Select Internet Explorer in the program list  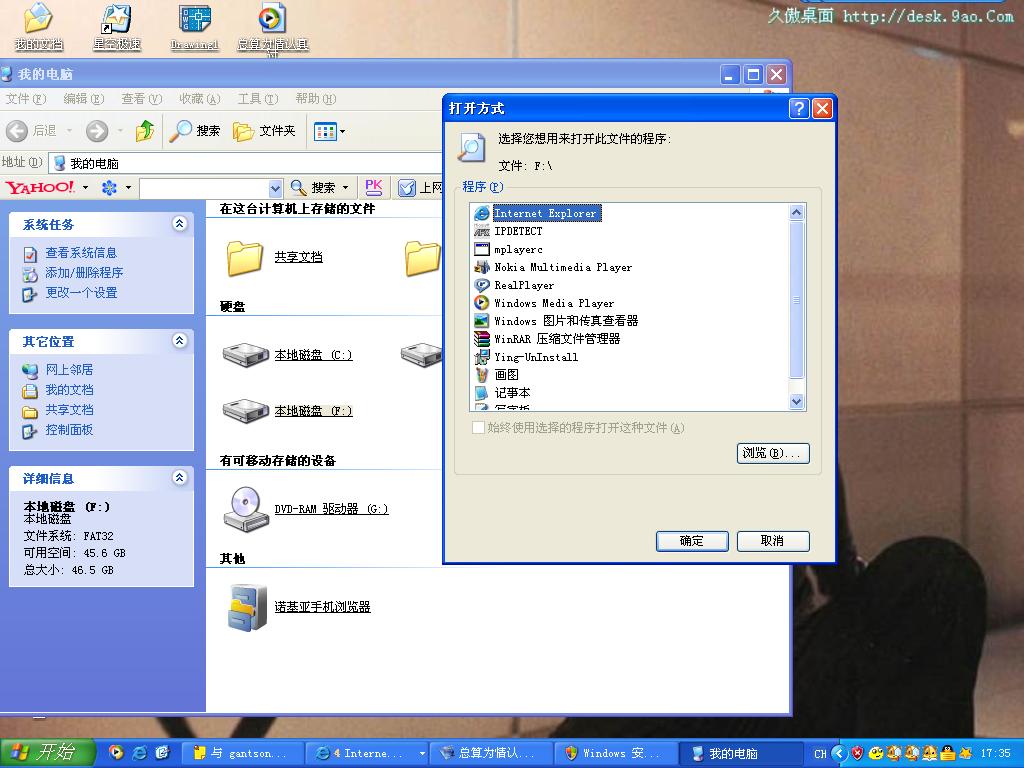point(547,214)
